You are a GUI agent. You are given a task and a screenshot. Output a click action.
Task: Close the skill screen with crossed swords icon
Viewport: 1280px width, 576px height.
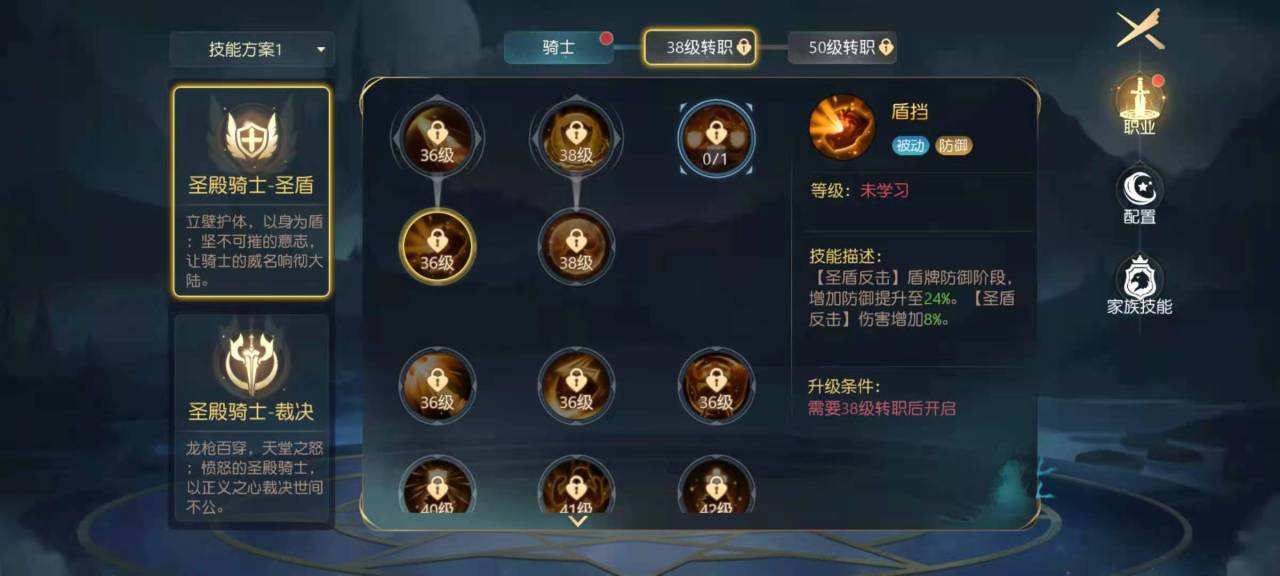[x=1140, y=28]
